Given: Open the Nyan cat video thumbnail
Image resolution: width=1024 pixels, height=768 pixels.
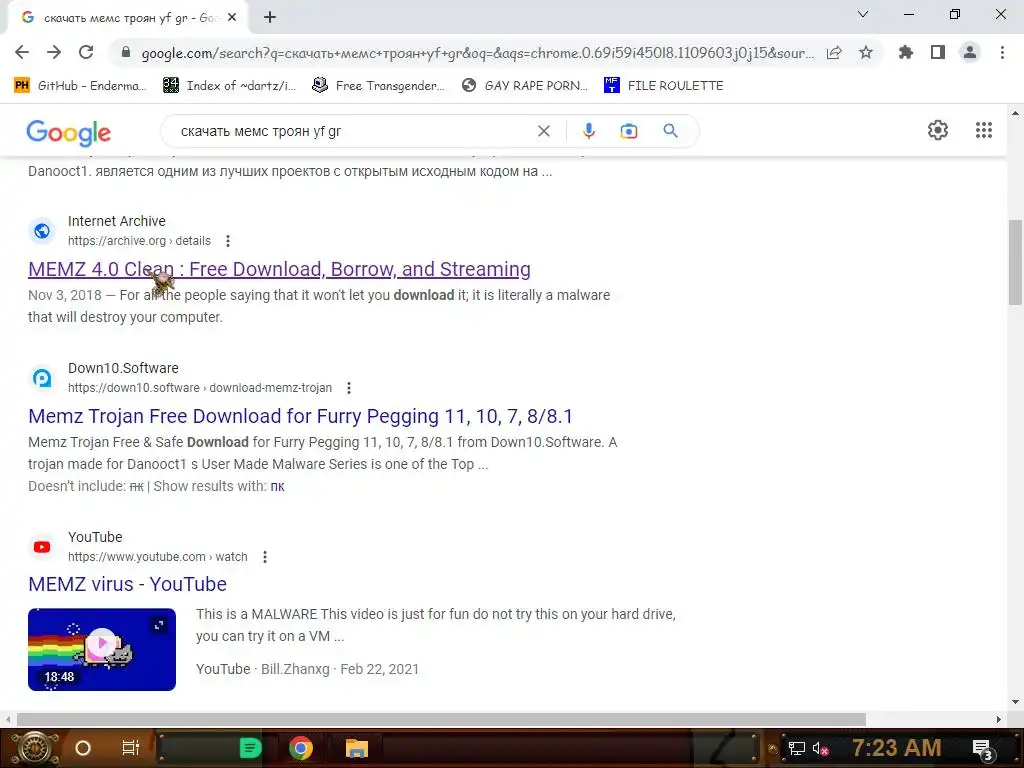Looking at the screenshot, I should [102, 649].
